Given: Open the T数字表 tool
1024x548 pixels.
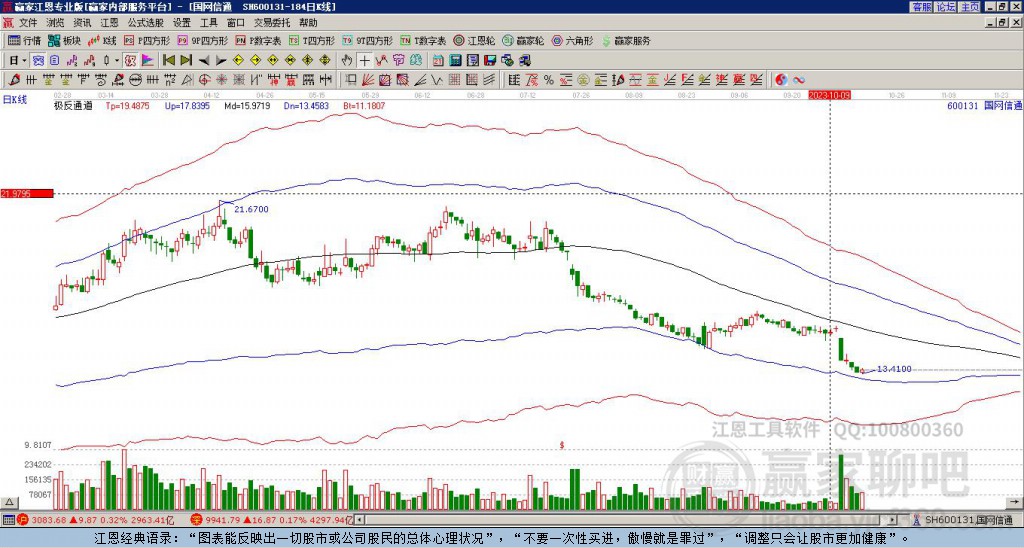Looking at the screenshot, I should click(423, 40).
